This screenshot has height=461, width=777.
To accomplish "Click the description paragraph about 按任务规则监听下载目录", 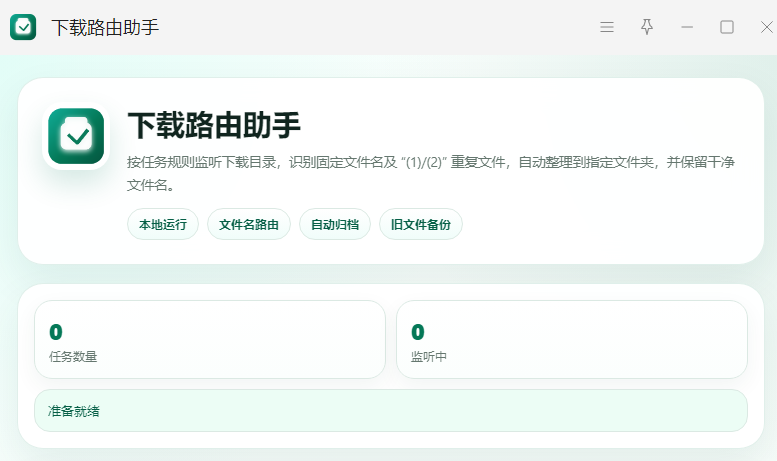I will (x=431, y=173).
